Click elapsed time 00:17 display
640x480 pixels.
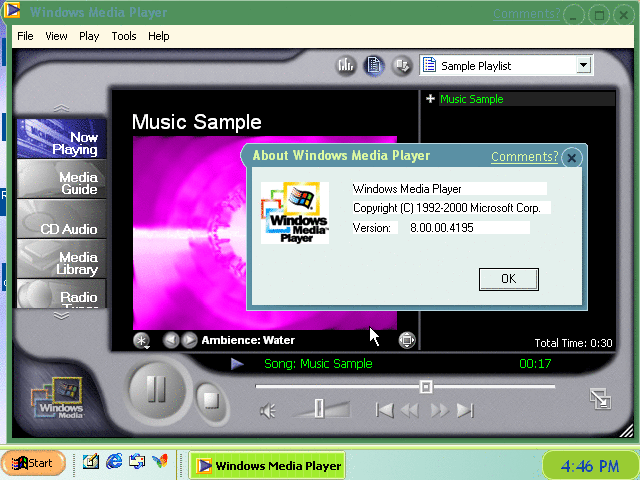point(535,364)
